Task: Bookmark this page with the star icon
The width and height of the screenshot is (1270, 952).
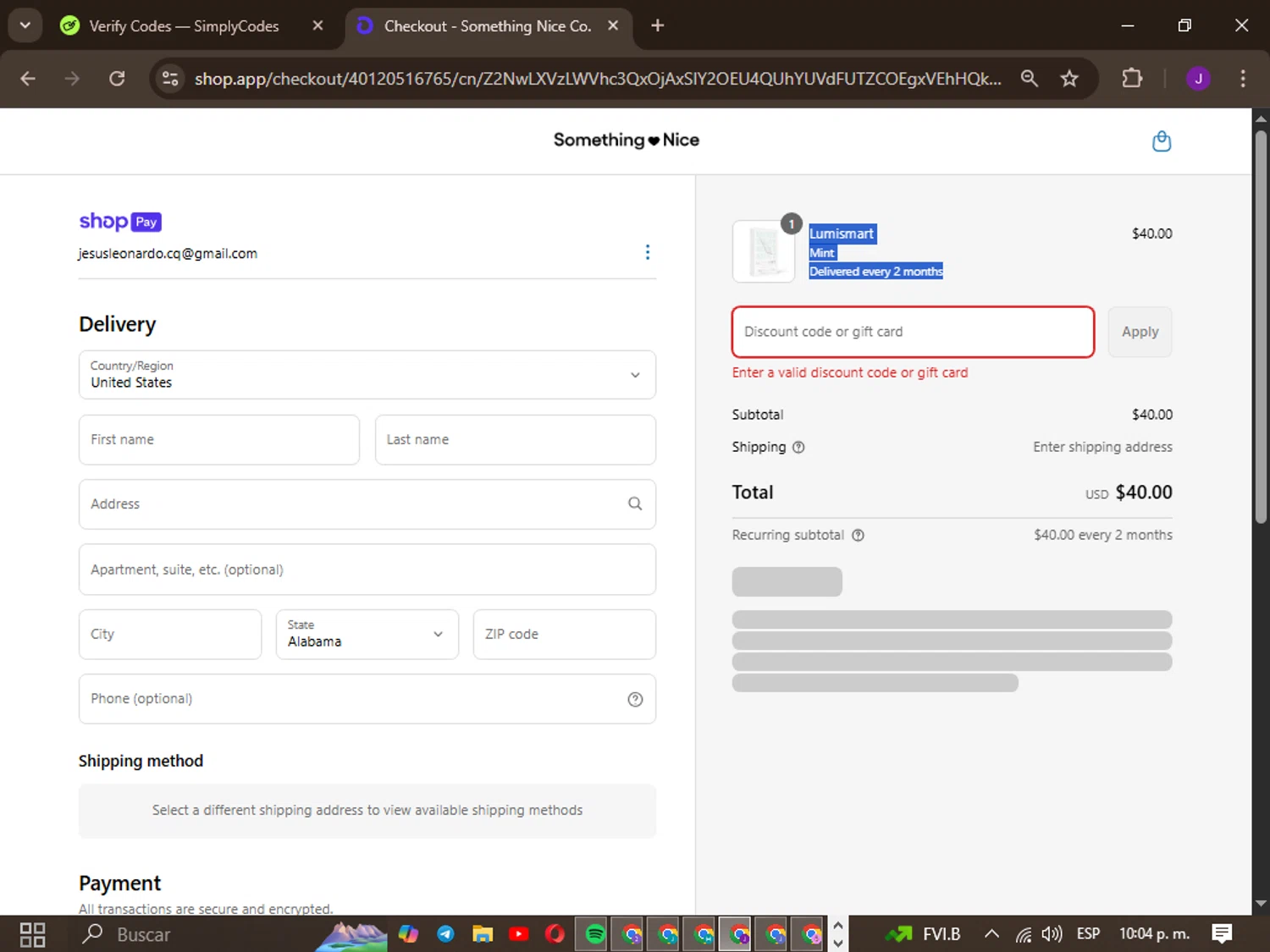Action: tap(1069, 79)
